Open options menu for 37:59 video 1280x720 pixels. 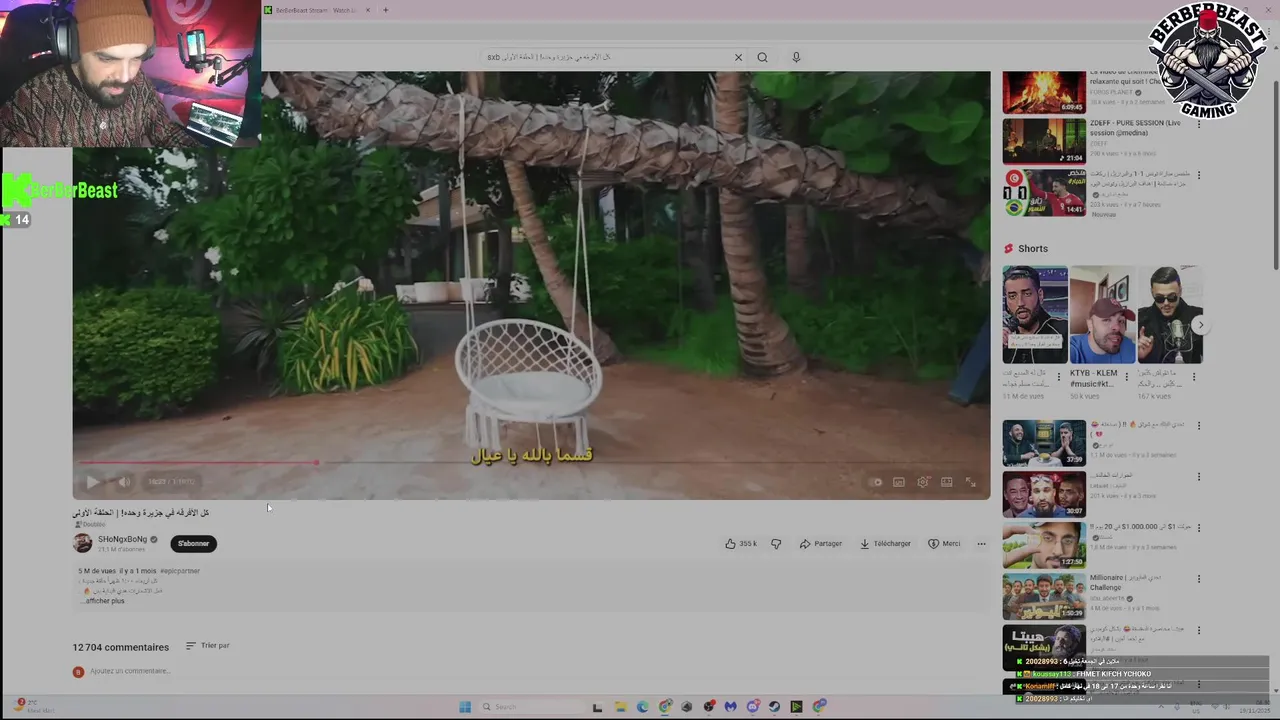coord(1199,426)
